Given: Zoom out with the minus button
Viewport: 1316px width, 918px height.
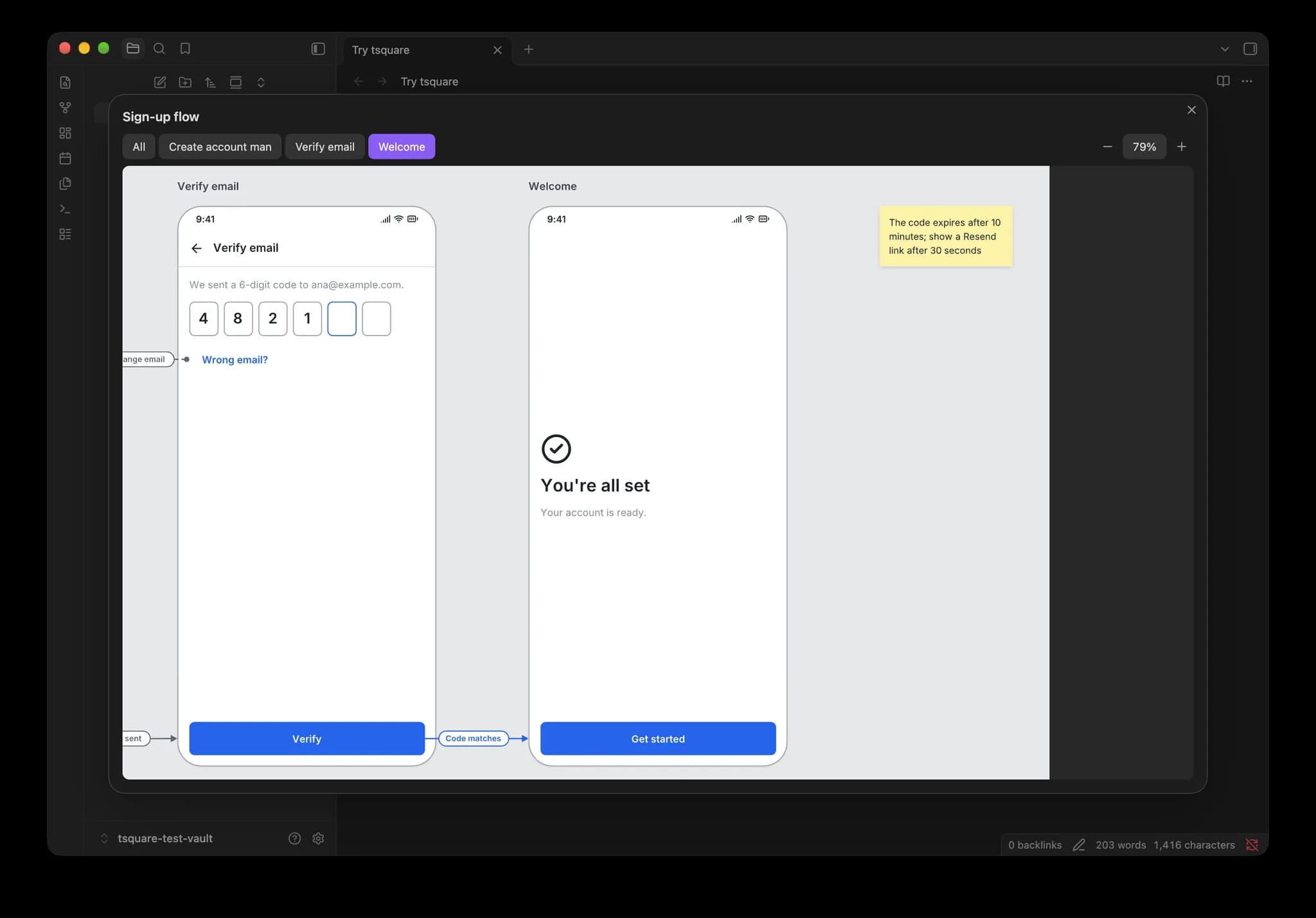Looking at the screenshot, I should [1107, 147].
